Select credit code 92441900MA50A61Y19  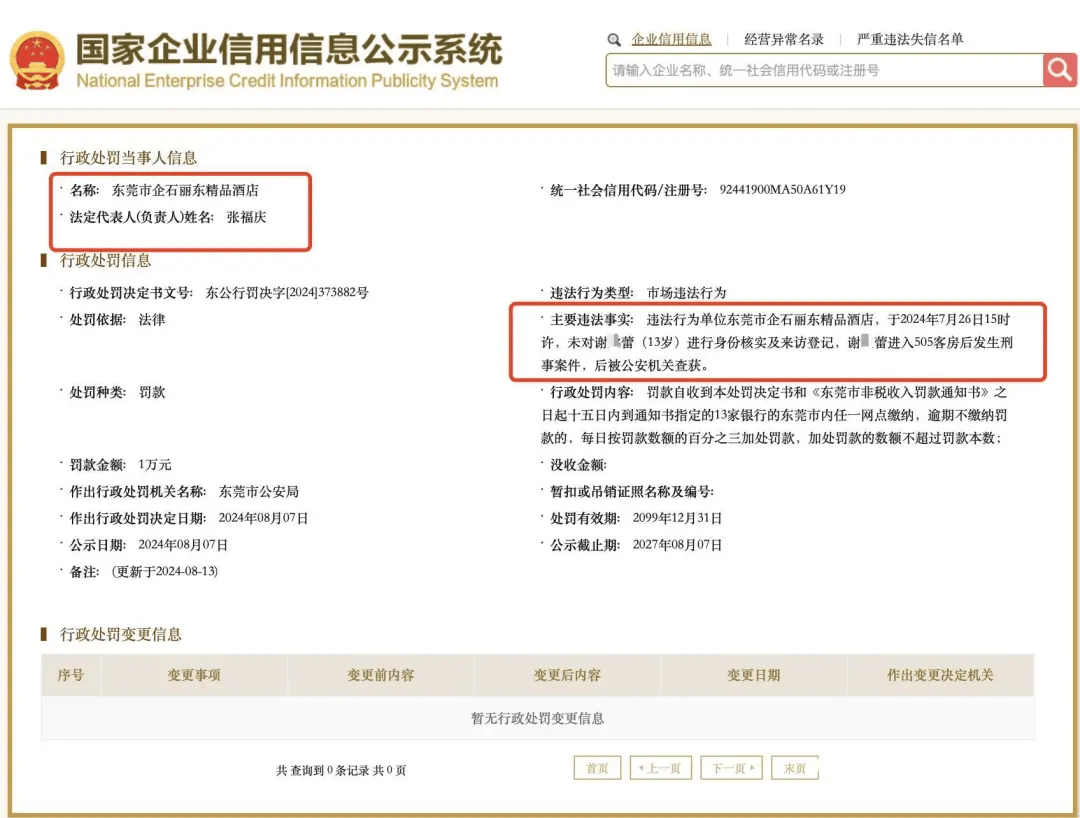[x=782, y=190]
